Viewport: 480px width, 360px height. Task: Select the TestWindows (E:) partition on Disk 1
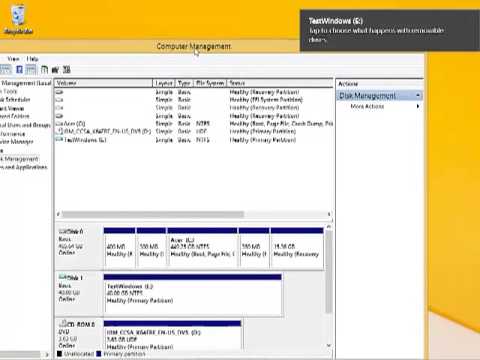pos(193,294)
